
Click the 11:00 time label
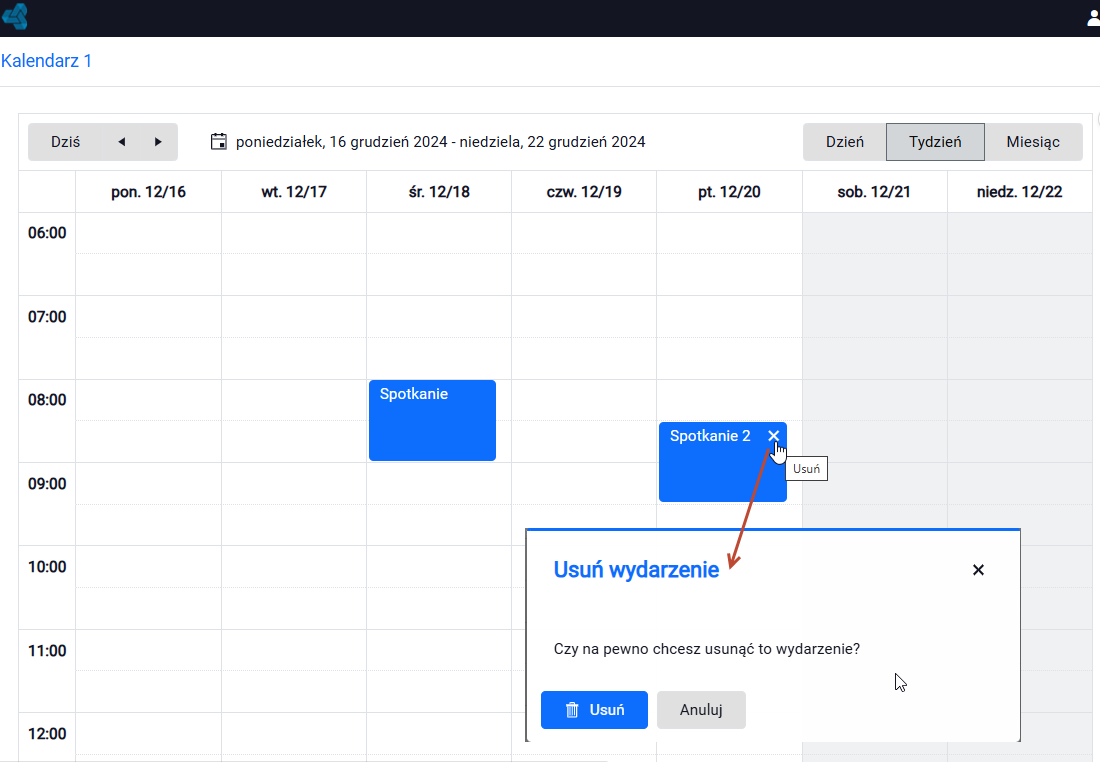coord(47,651)
